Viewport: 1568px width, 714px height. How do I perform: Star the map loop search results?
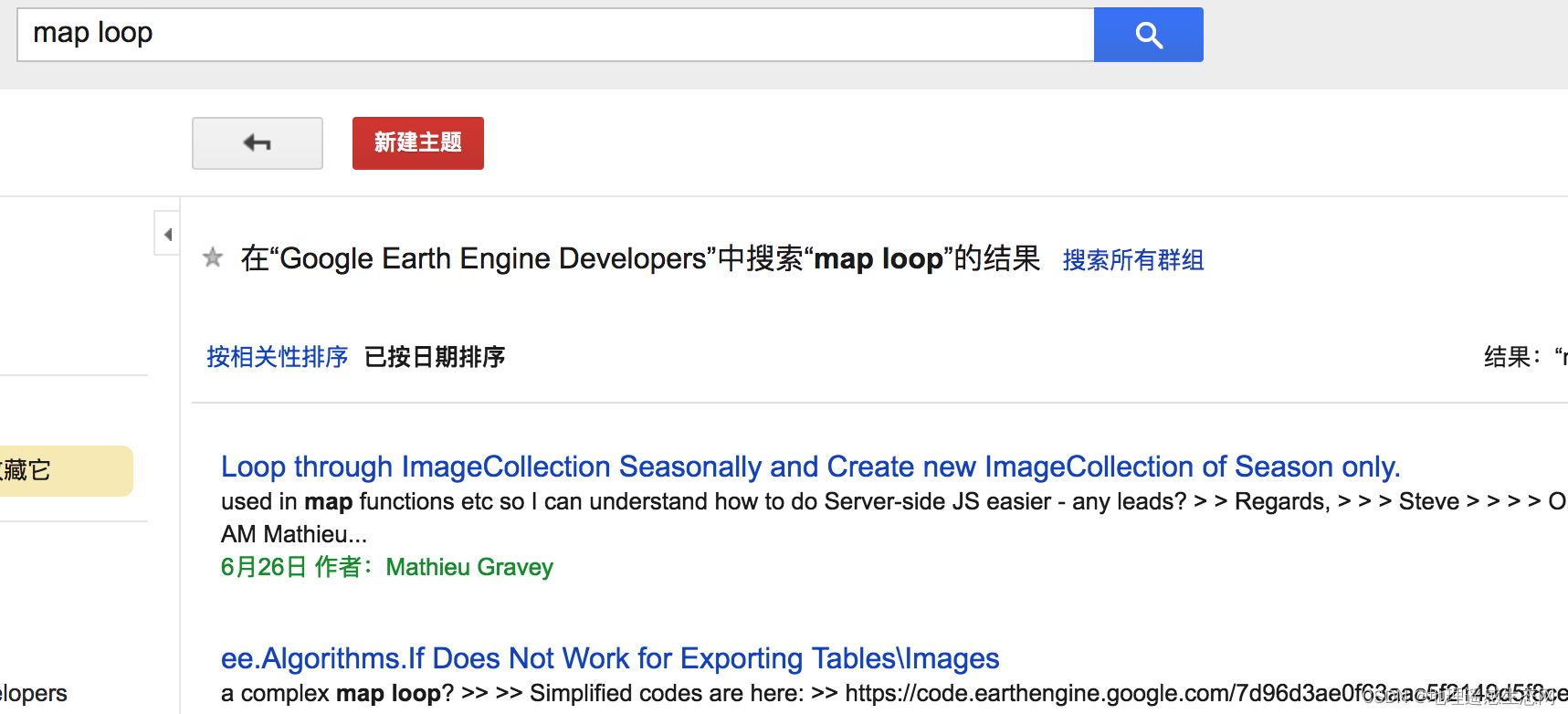213,257
